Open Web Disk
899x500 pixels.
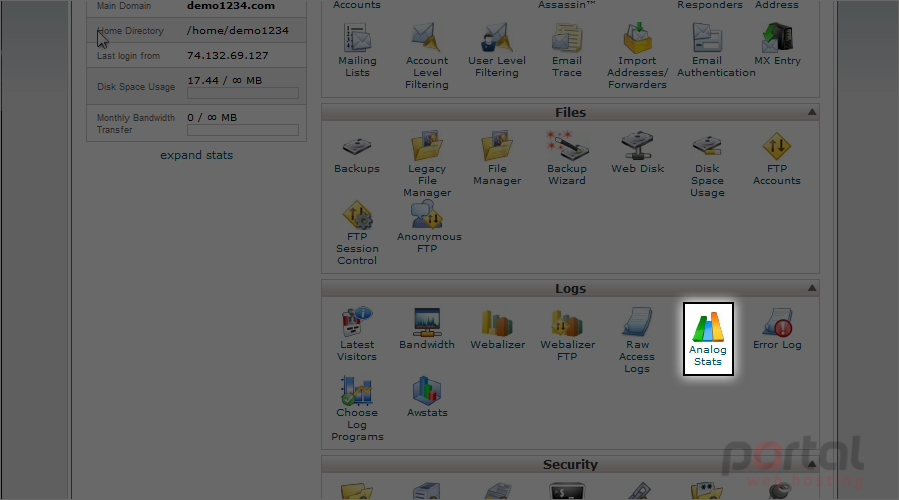click(638, 153)
